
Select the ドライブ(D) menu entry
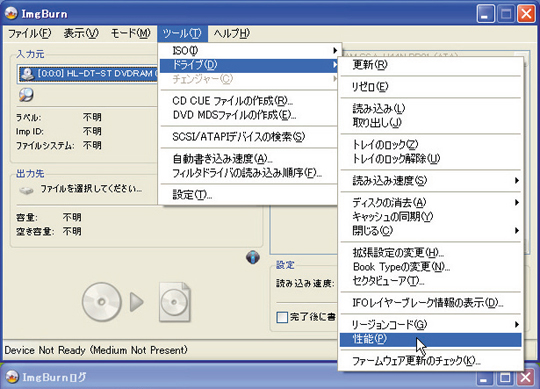pos(249,65)
